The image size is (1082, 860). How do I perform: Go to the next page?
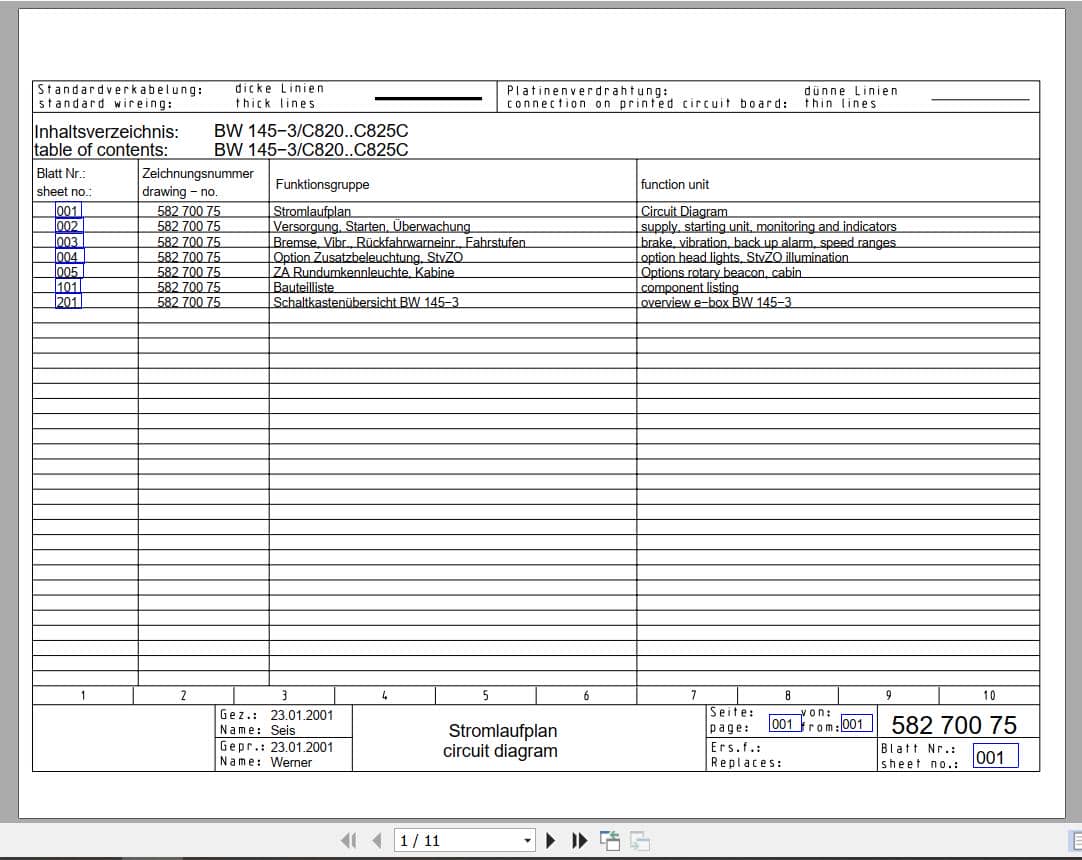[551, 840]
